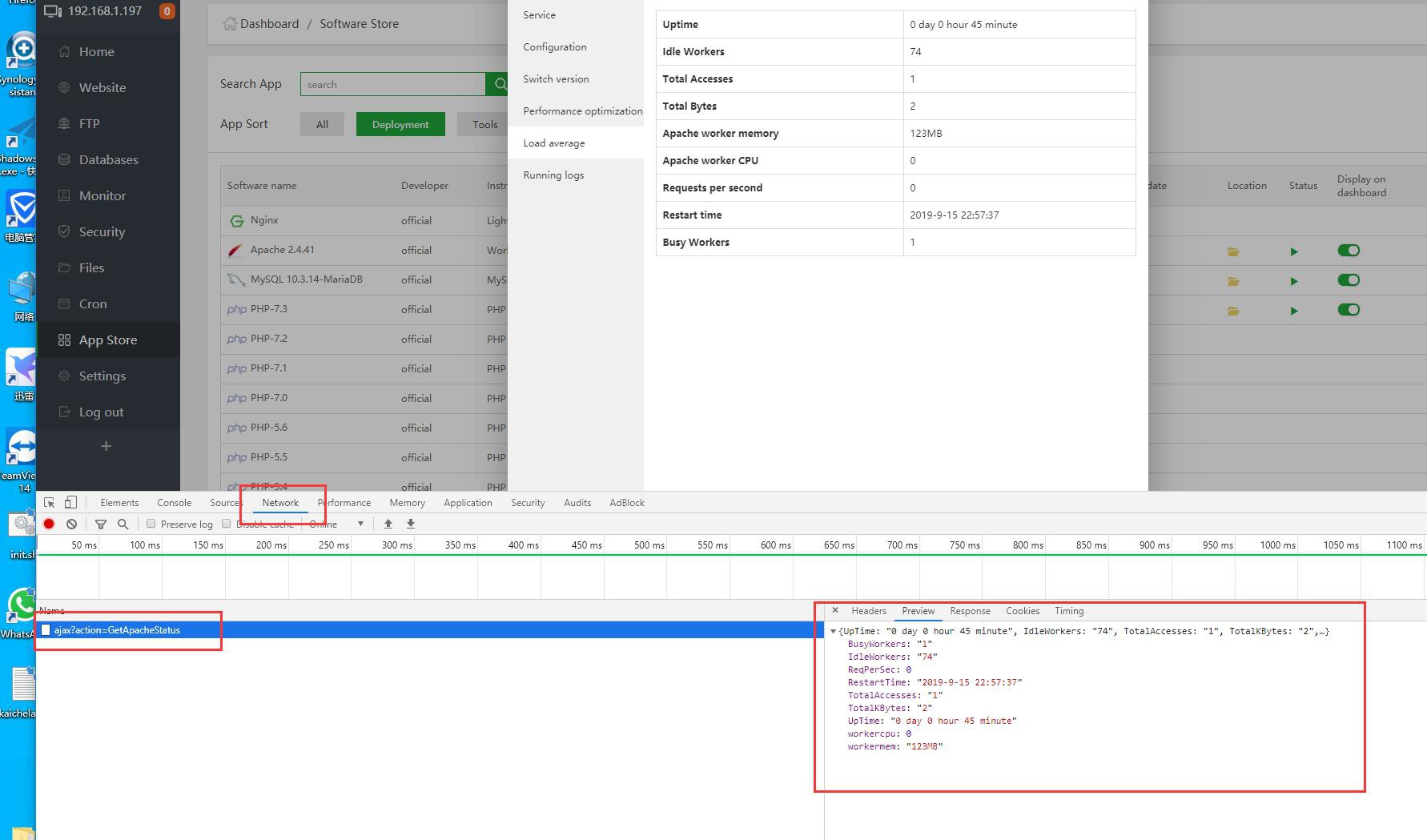Enable the Preserve log checkbox

[x=151, y=524]
